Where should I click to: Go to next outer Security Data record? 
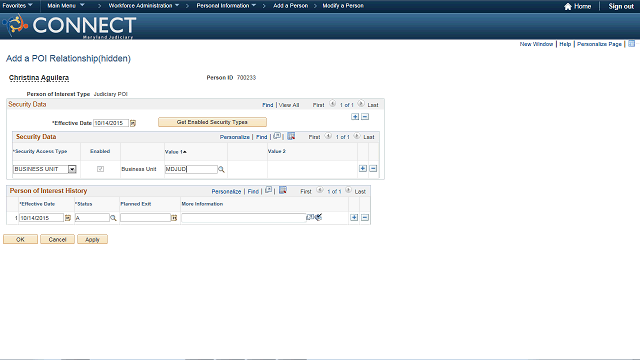[361, 104]
